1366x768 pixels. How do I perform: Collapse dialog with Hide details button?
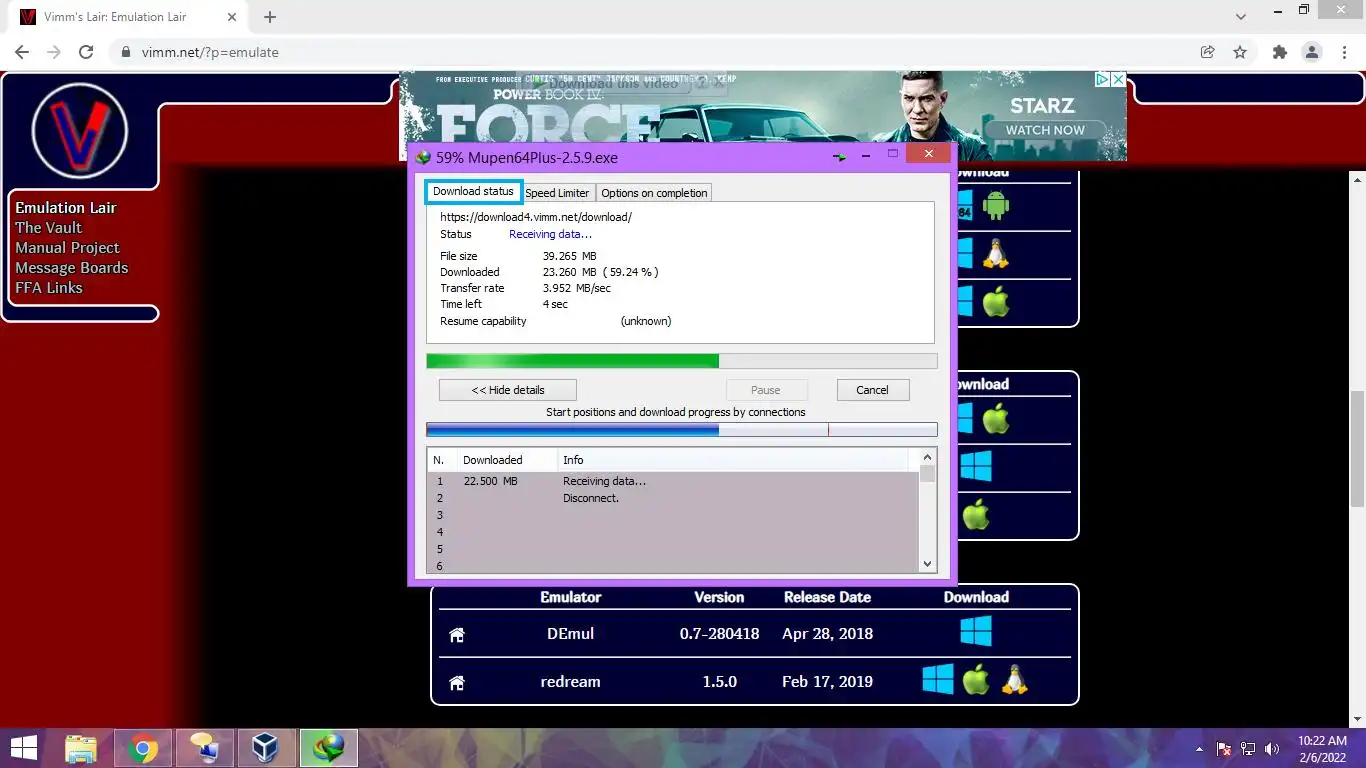pos(508,390)
